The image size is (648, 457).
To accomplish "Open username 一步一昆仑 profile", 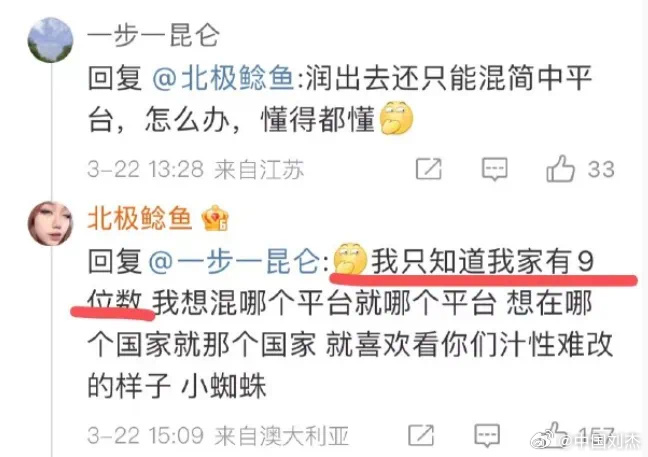I will coord(153,36).
